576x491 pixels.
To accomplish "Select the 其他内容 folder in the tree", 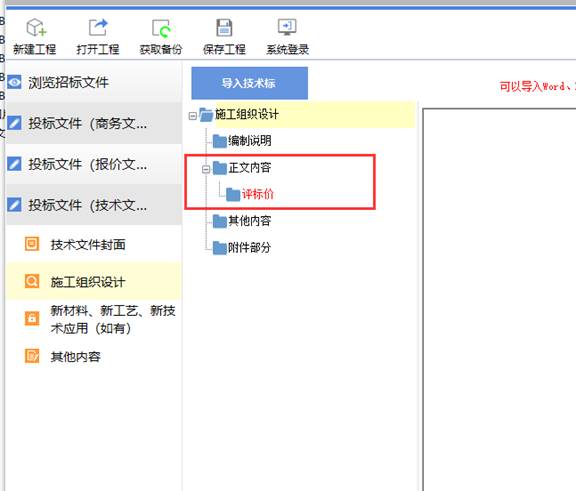I will coord(249,221).
